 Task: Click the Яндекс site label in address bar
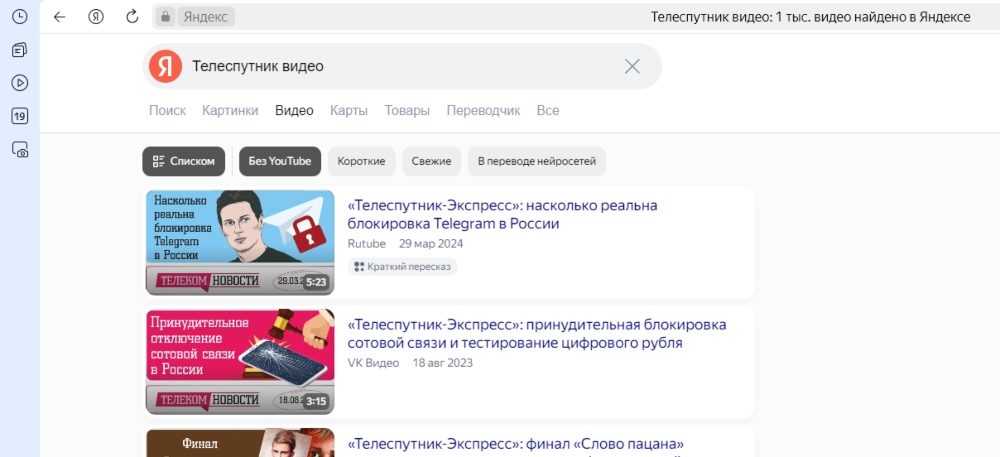[x=206, y=17]
